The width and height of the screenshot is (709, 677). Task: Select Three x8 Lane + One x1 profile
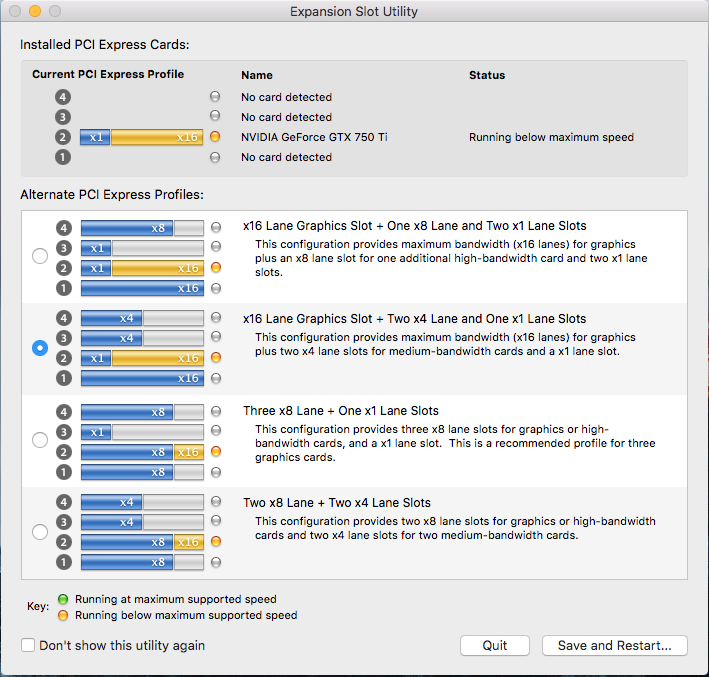click(40, 440)
